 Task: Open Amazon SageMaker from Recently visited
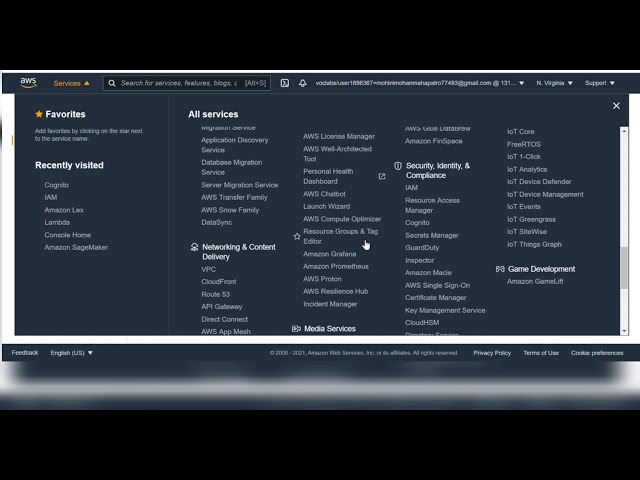pyautogui.click(x=76, y=247)
